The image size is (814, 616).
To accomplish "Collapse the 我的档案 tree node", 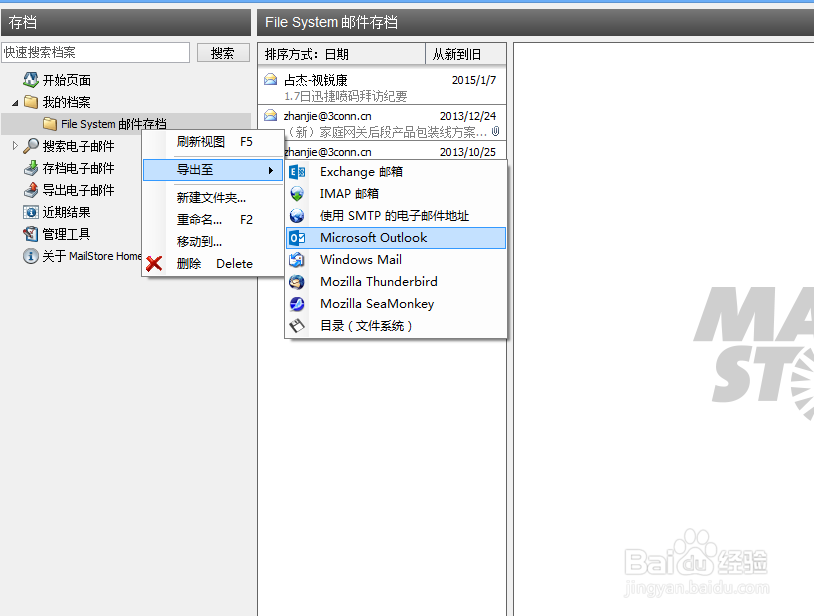I will click(15, 103).
